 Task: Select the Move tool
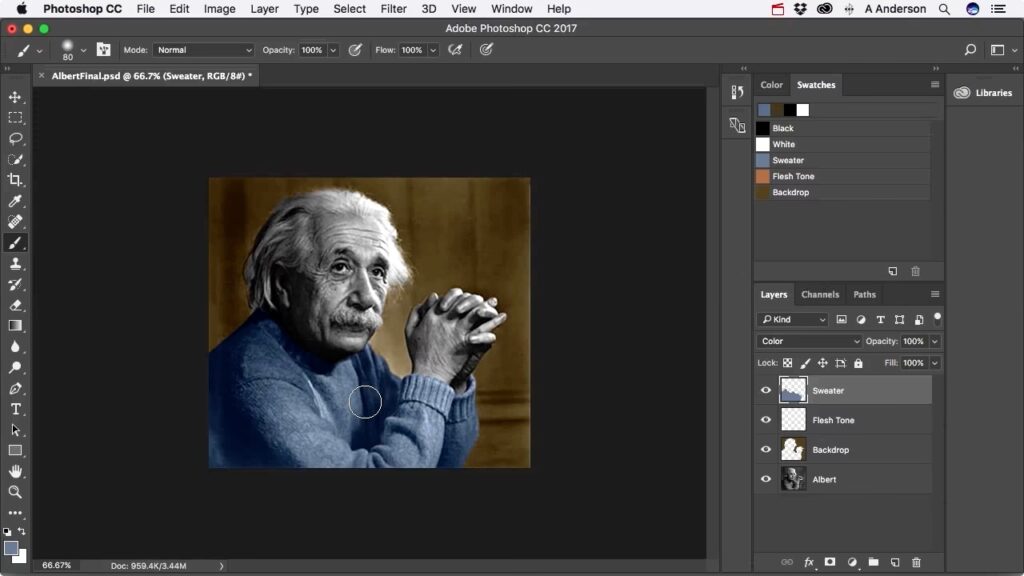coord(15,97)
